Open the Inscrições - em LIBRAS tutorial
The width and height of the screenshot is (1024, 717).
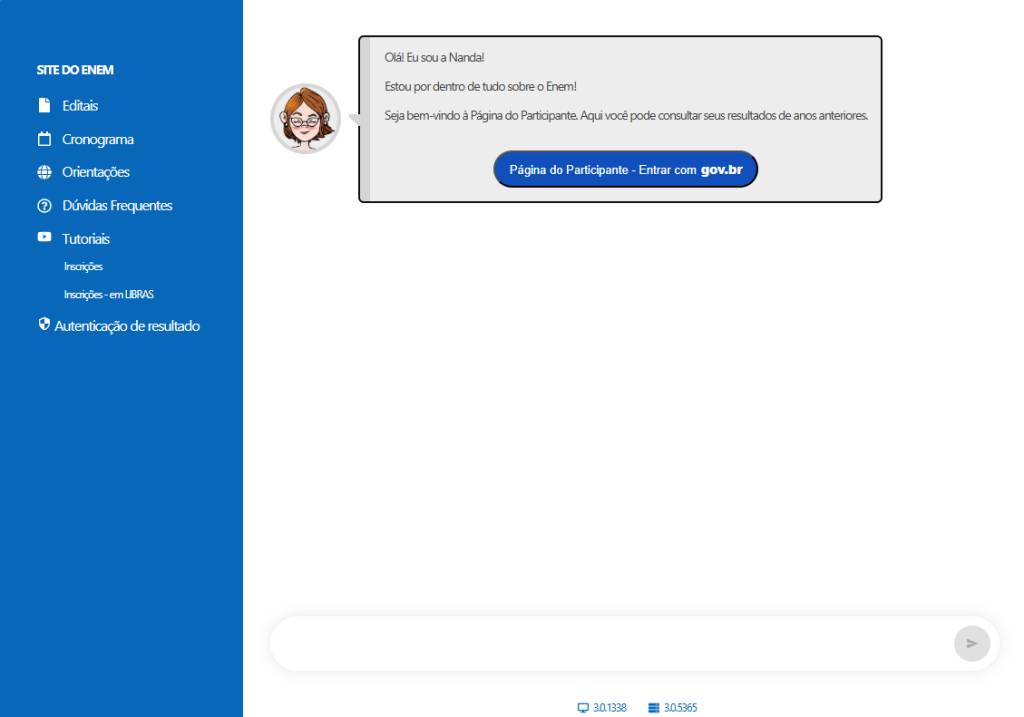coord(109,295)
